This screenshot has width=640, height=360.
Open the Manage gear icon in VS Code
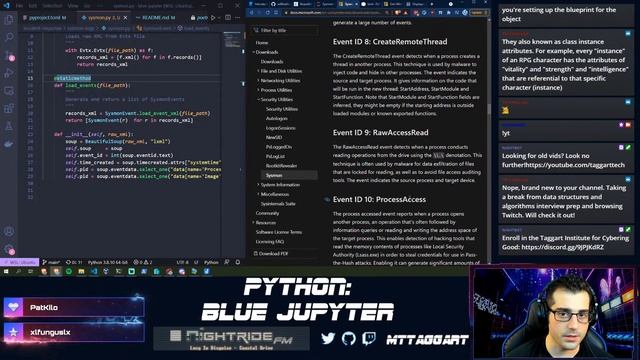(x=9, y=249)
